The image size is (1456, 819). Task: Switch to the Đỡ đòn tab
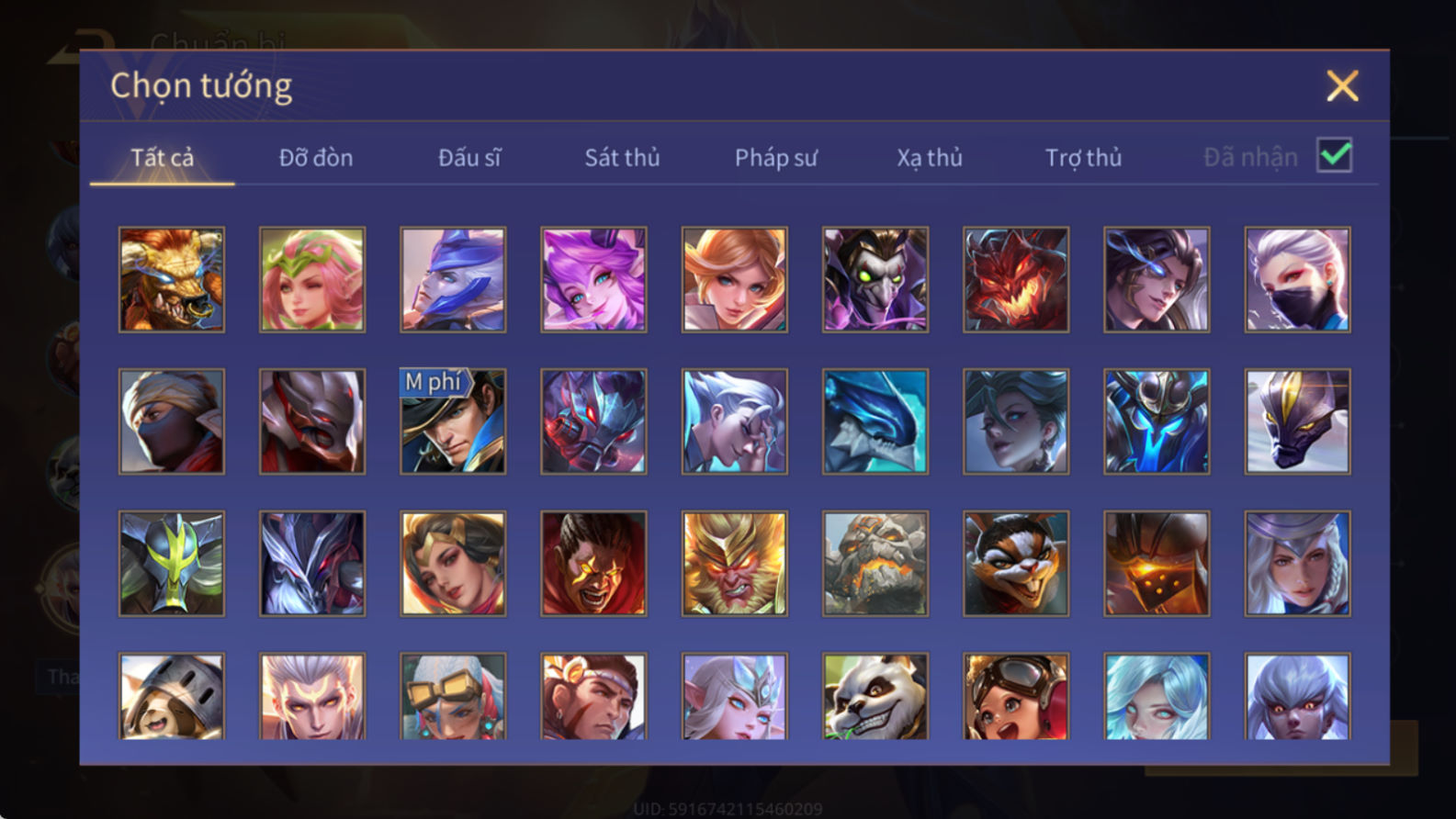pyautogui.click(x=316, y=158)
